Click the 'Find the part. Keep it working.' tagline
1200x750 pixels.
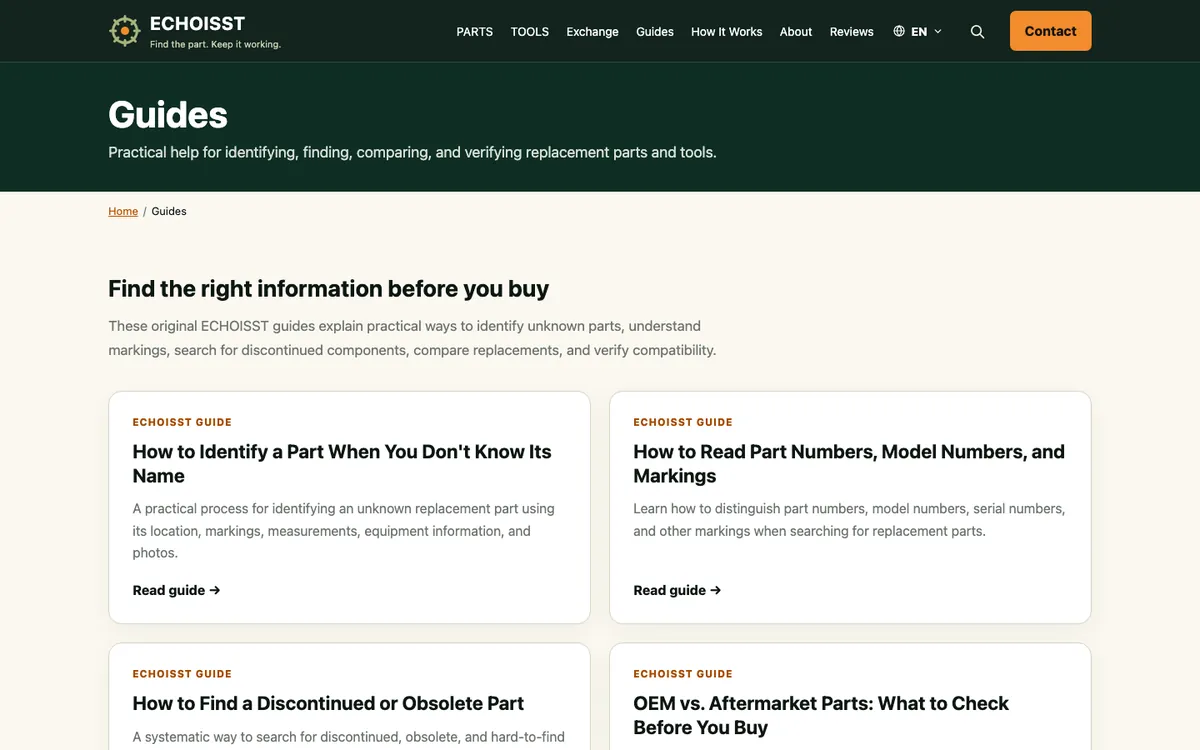[215, 44]
